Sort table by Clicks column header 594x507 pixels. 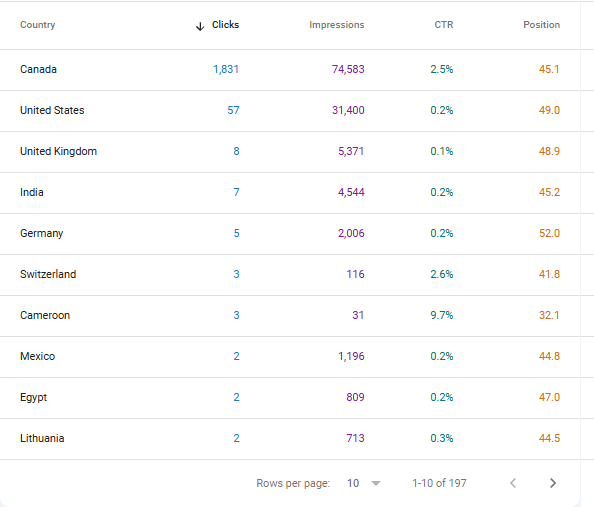coord(225,25)
